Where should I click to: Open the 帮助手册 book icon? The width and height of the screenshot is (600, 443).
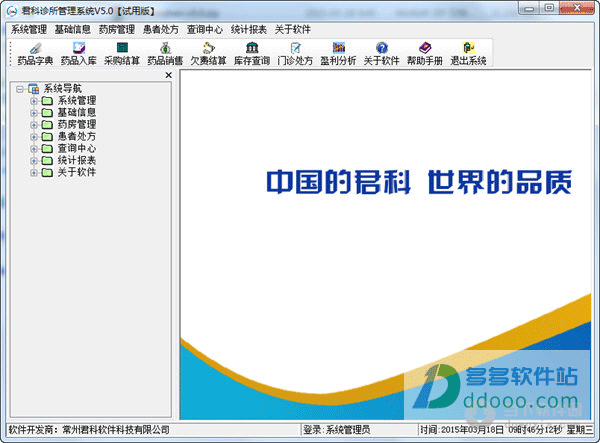[x=425, y=48]
